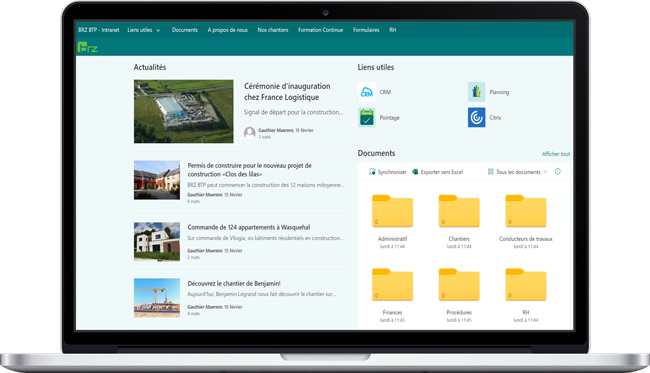Screen dimensions: 650x373
Task: Expand the Liens utiles menu chevron
Action: pos(158,30)
